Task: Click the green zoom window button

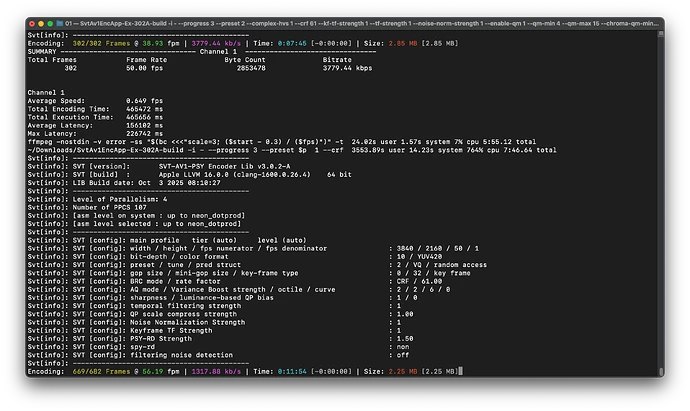Action: 50,24
